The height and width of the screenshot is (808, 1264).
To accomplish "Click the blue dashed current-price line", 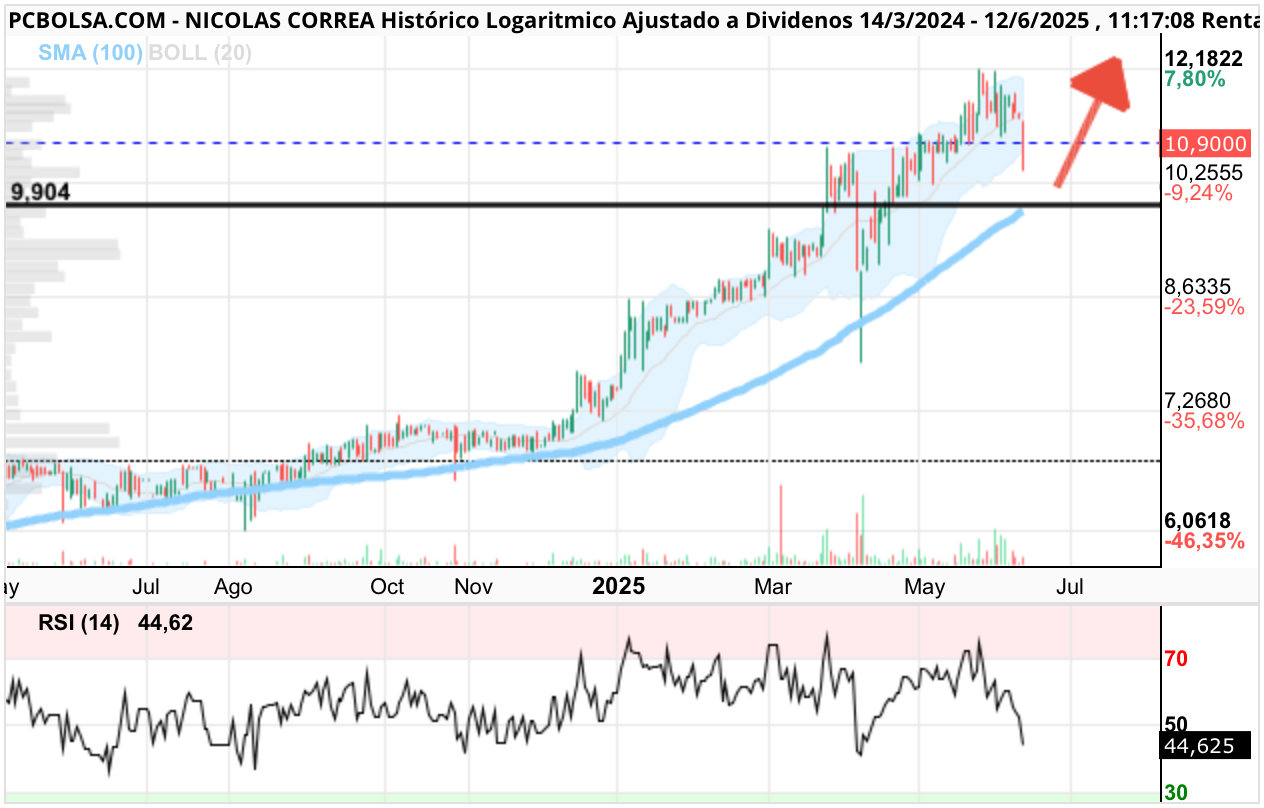I will [x=583, y=143].
